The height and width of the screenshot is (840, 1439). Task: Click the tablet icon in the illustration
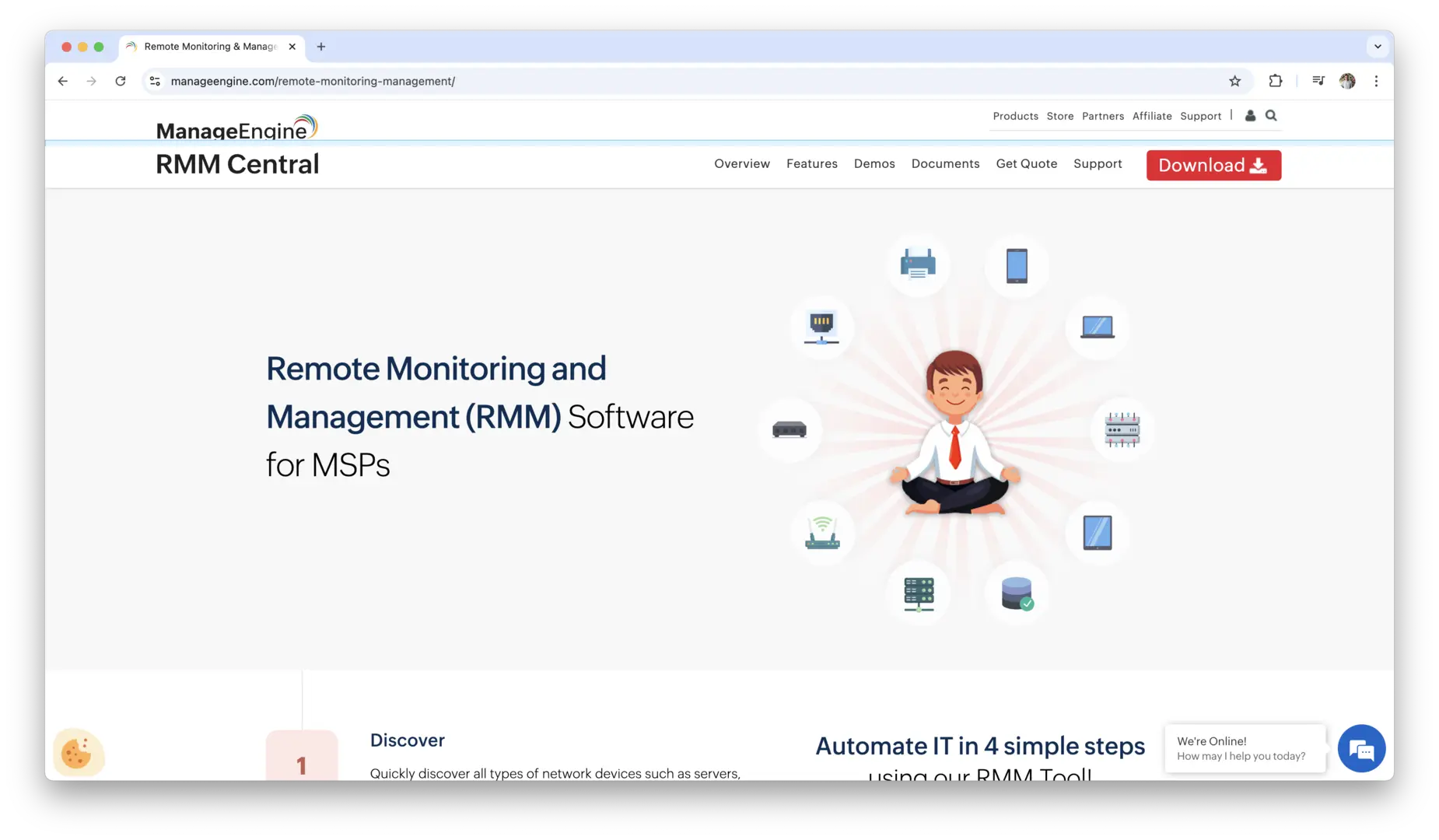click(x=1098, y=533)
